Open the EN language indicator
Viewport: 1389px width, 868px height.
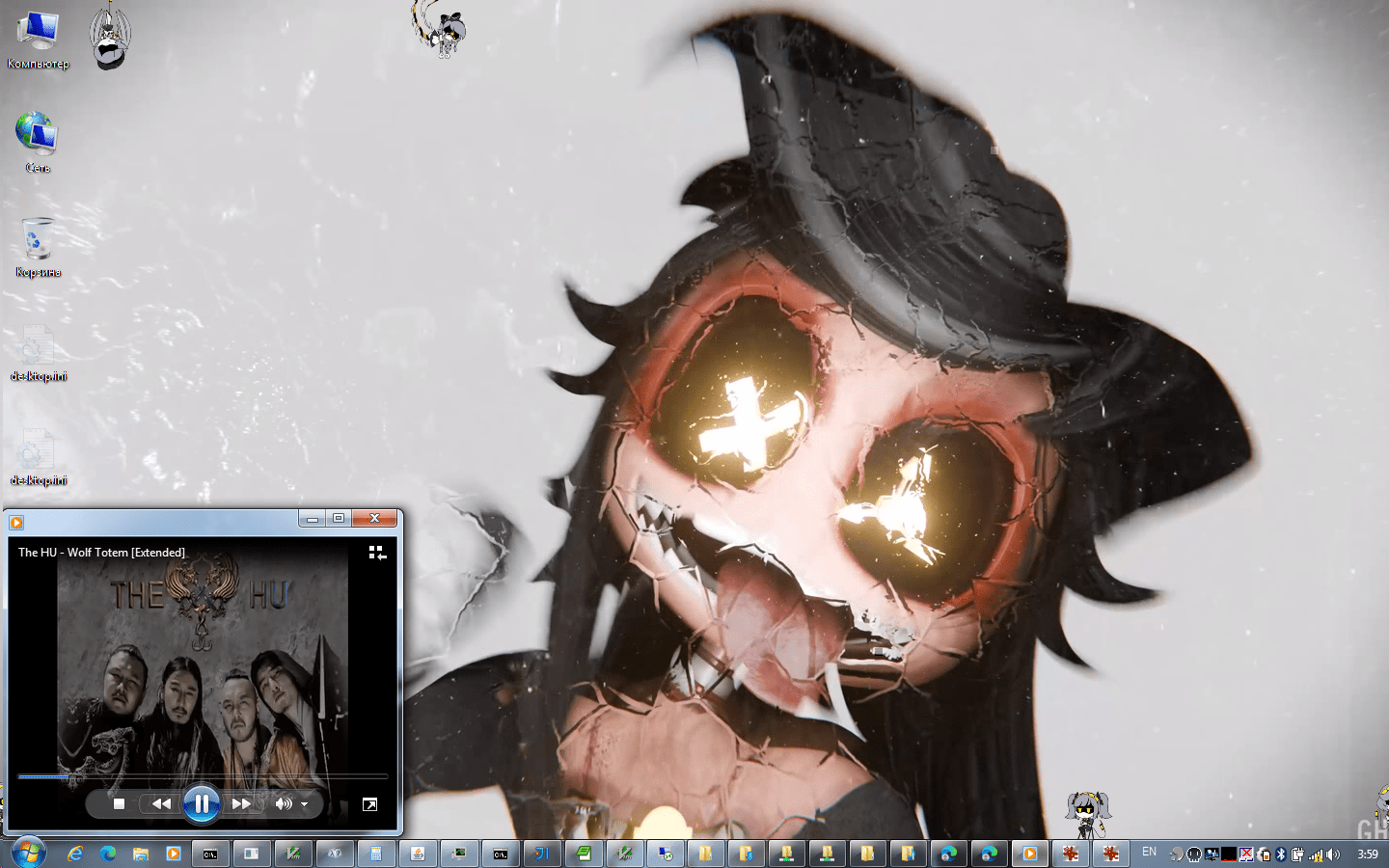1149,852
